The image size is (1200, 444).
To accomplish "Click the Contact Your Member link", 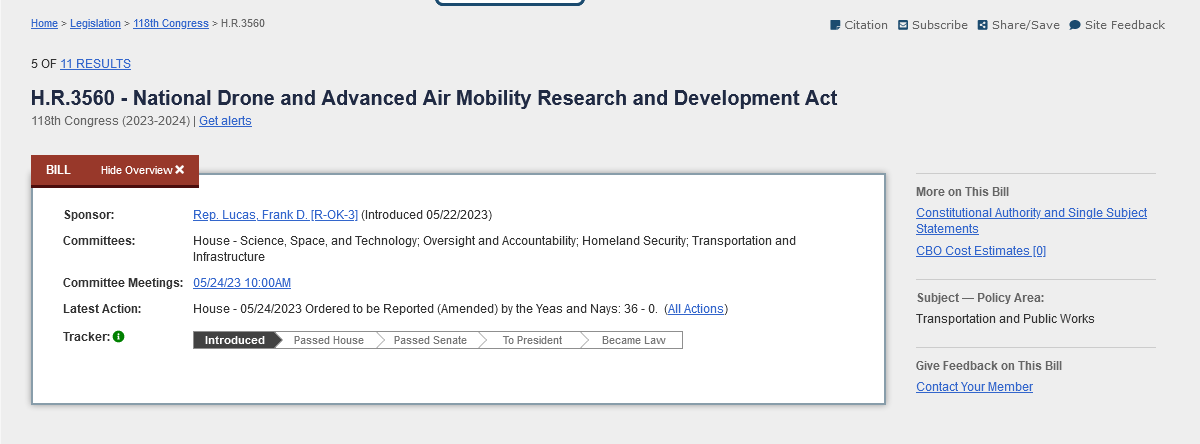I will point(974,387).
